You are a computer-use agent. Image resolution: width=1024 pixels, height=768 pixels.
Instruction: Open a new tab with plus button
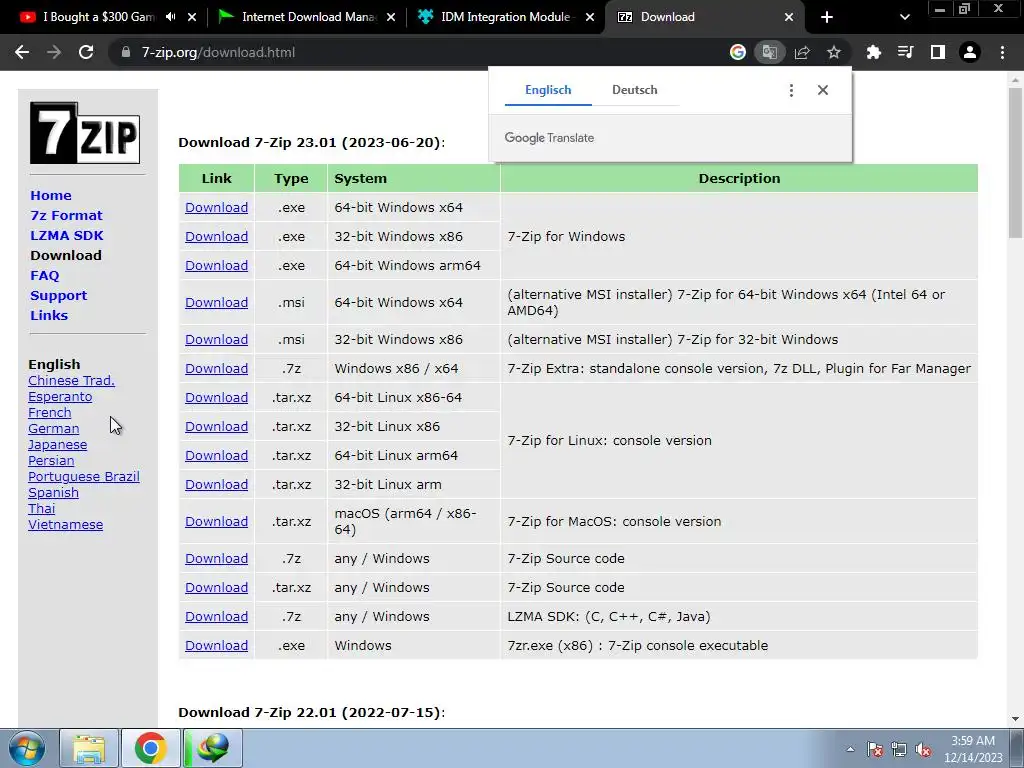[827, 17]
